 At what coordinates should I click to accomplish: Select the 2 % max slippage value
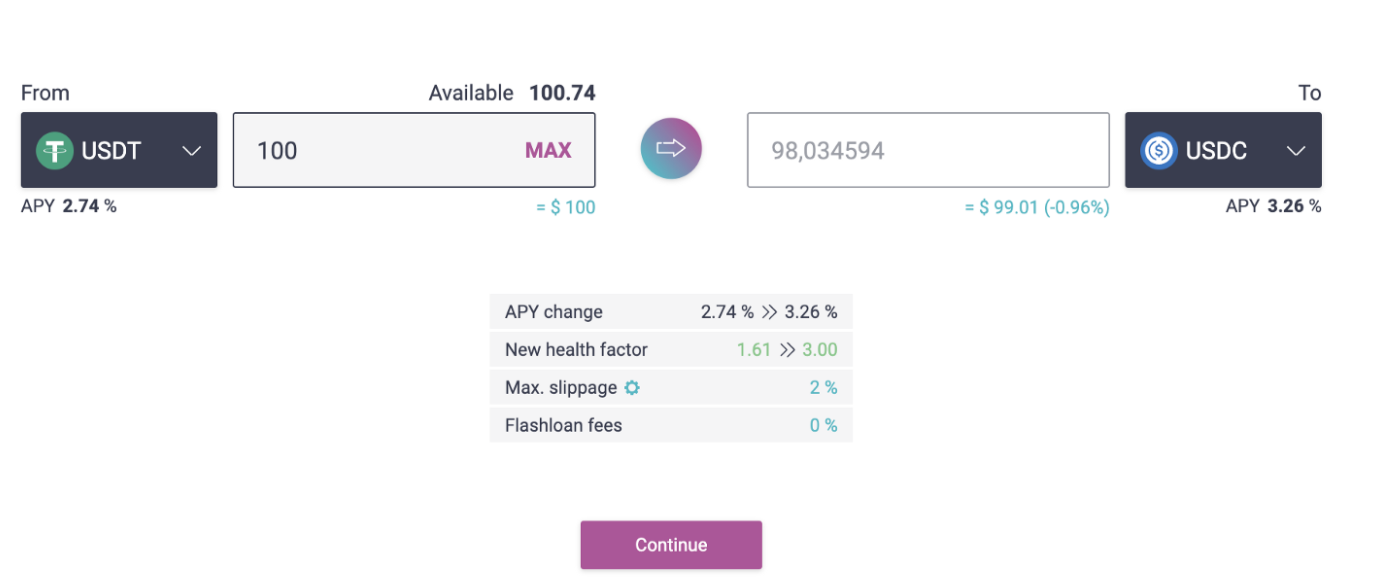point(823,387)
